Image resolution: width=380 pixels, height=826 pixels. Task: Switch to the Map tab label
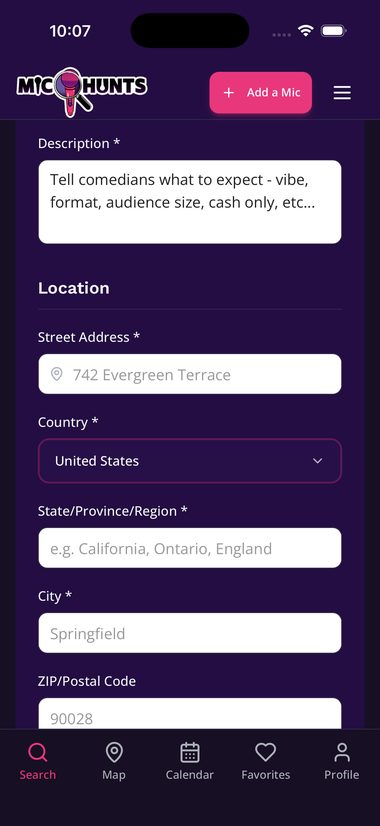point(114,775)
